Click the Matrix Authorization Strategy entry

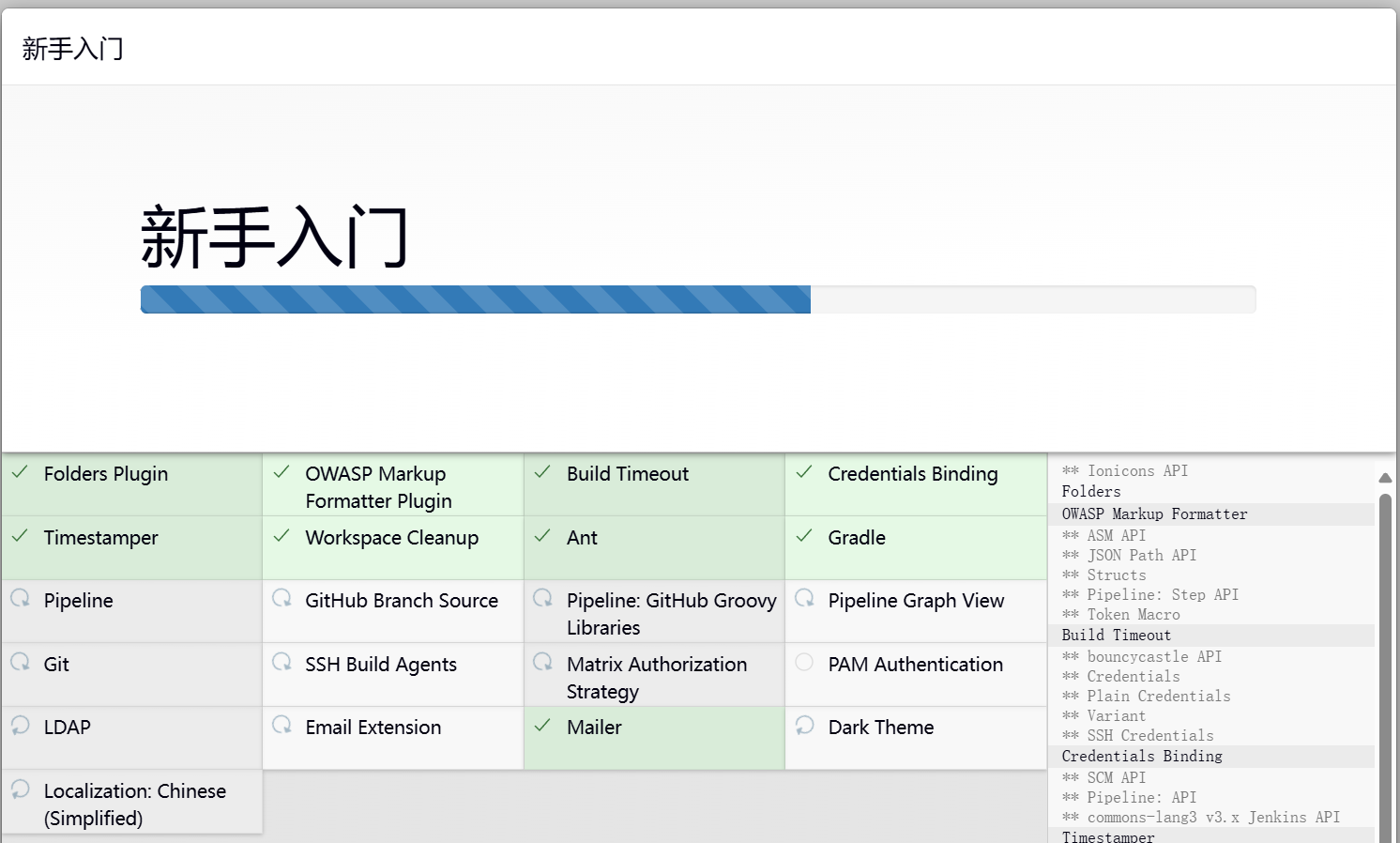pyautogui.click(x=656, y=677)
